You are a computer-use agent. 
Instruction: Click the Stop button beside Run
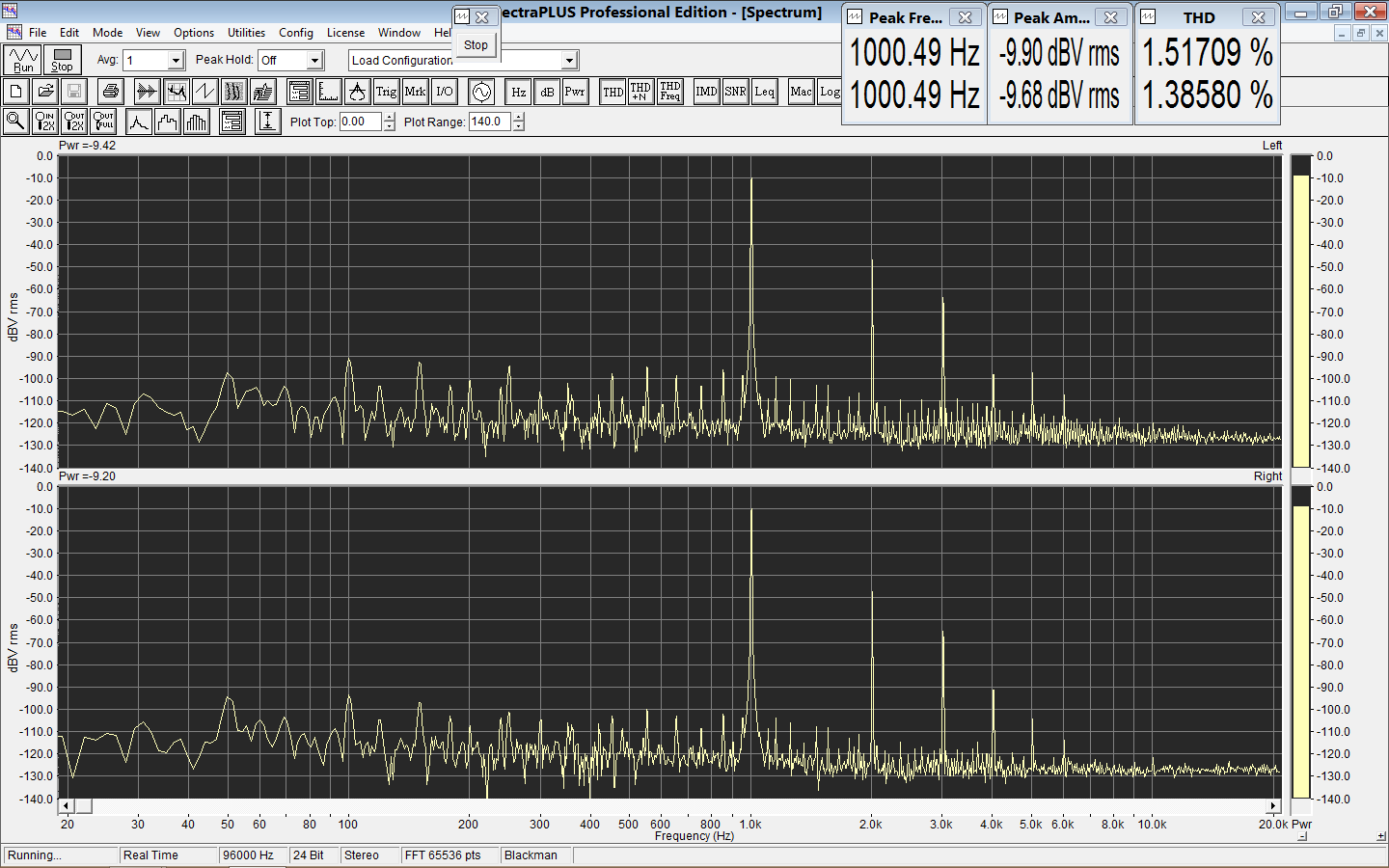[62, 61]
